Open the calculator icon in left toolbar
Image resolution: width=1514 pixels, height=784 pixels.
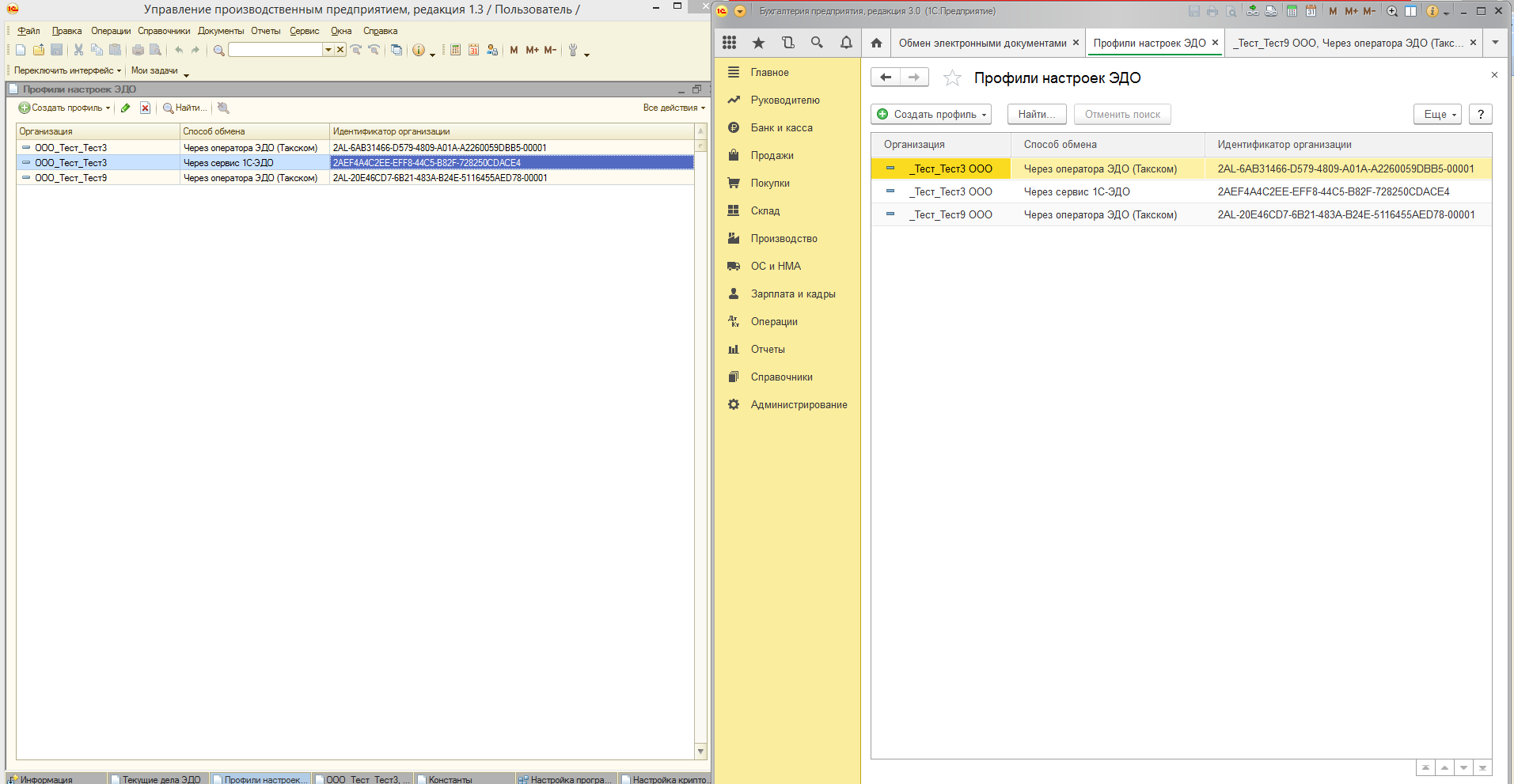[x=456, y=50]
